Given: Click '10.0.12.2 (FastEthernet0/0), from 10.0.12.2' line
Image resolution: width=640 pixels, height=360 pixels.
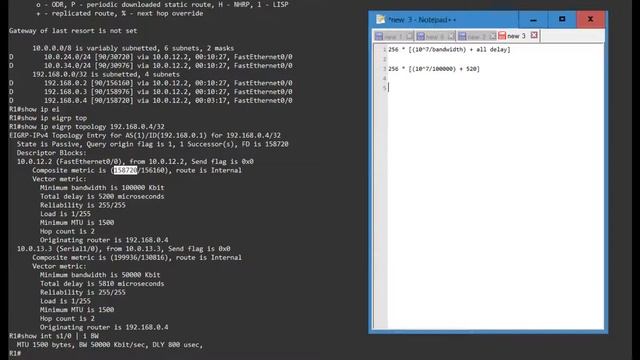Looking at the screenshot, I should (135, 162).
